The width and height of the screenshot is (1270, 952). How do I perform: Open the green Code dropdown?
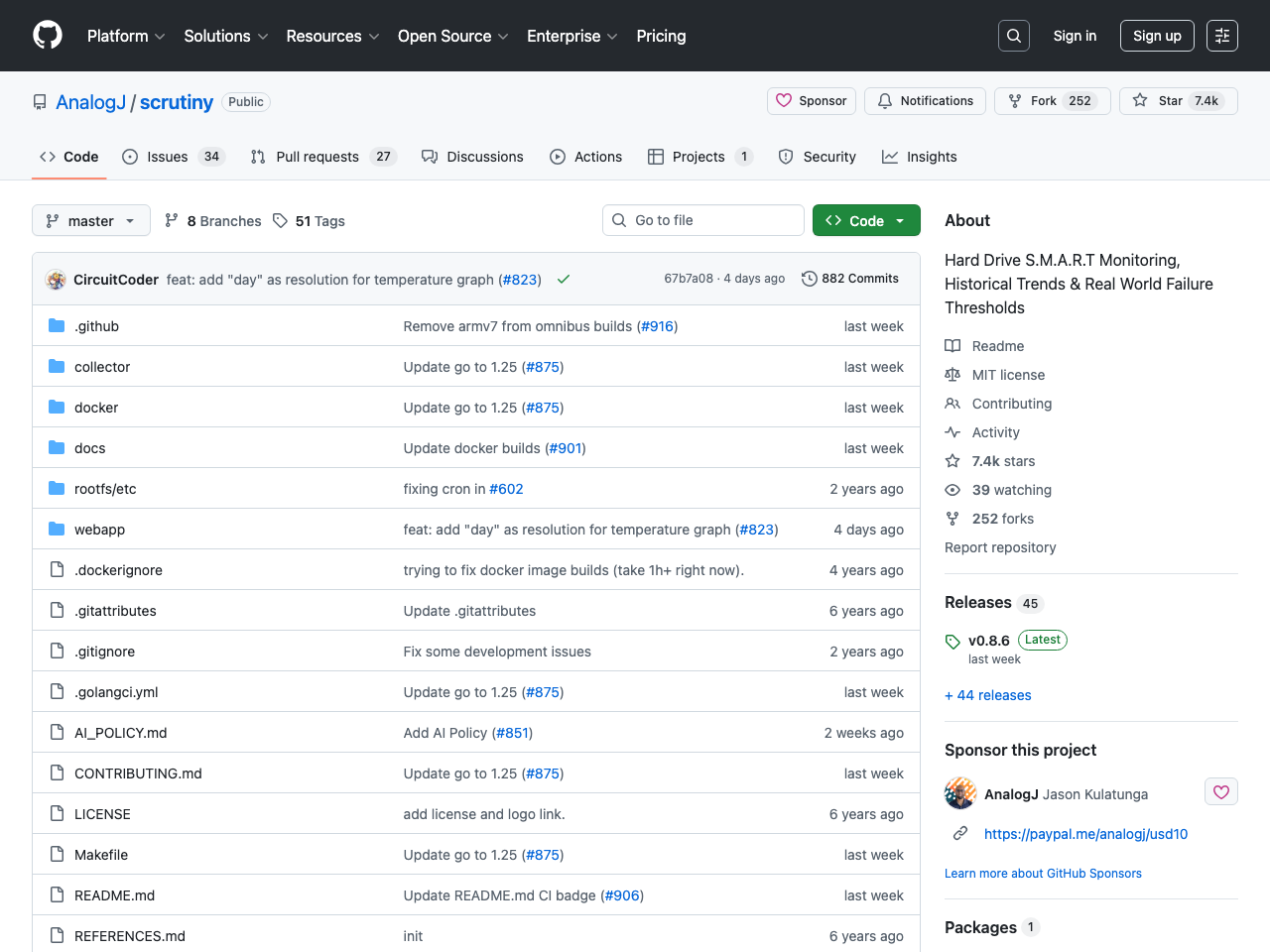[865, 220]
